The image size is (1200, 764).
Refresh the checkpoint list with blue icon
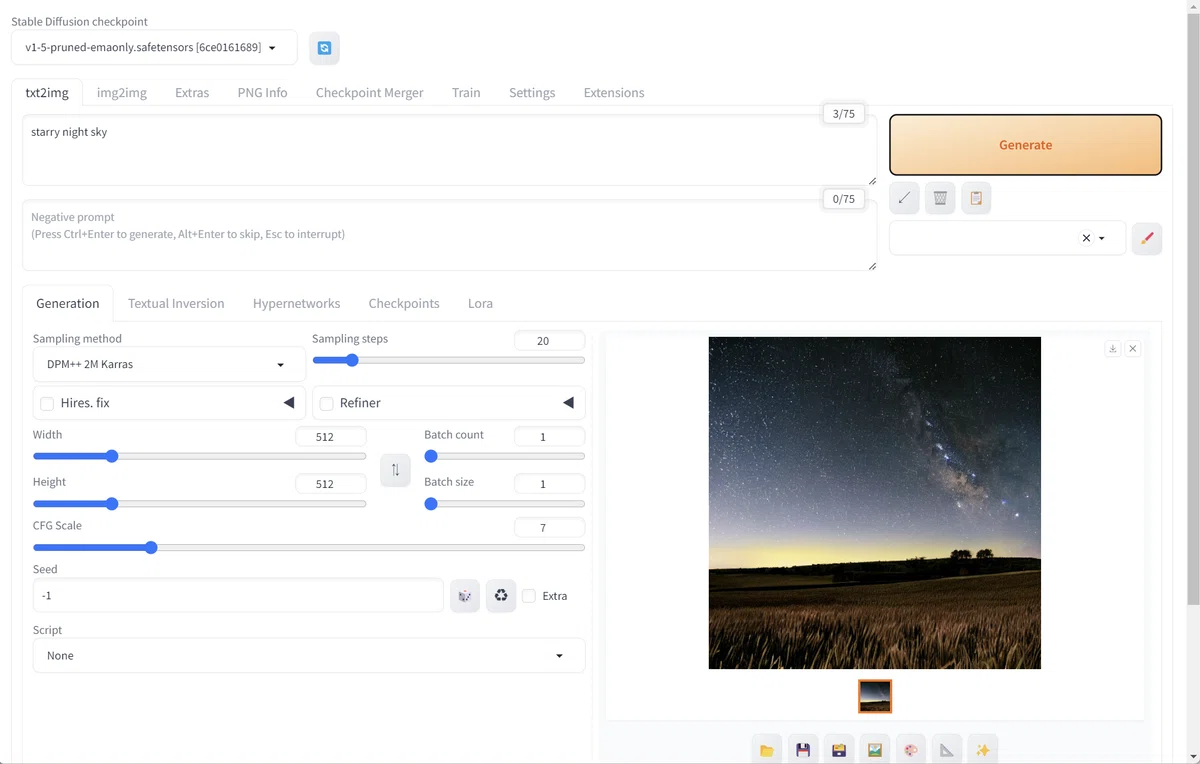(x=324, y=48)
